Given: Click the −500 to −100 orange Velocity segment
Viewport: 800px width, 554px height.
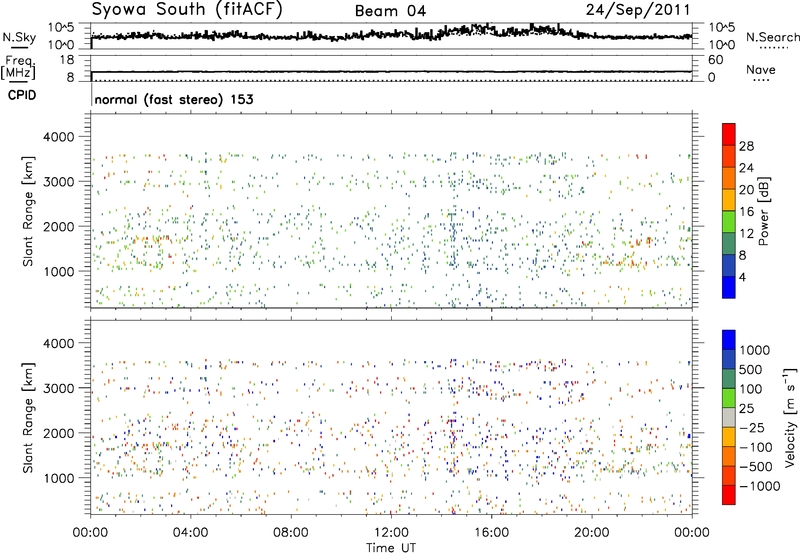Looking at the screenshot, I should pos(729,457).
